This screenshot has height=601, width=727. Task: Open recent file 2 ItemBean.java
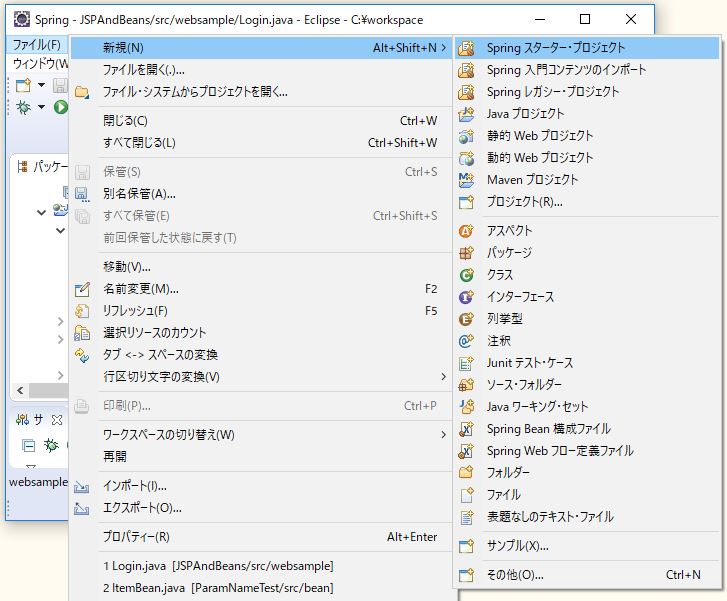click(x=261, y=588)
